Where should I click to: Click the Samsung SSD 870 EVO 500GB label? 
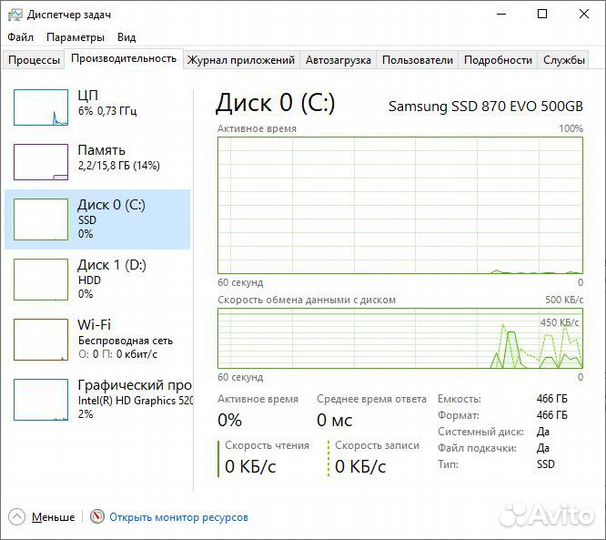coord(485,106)
